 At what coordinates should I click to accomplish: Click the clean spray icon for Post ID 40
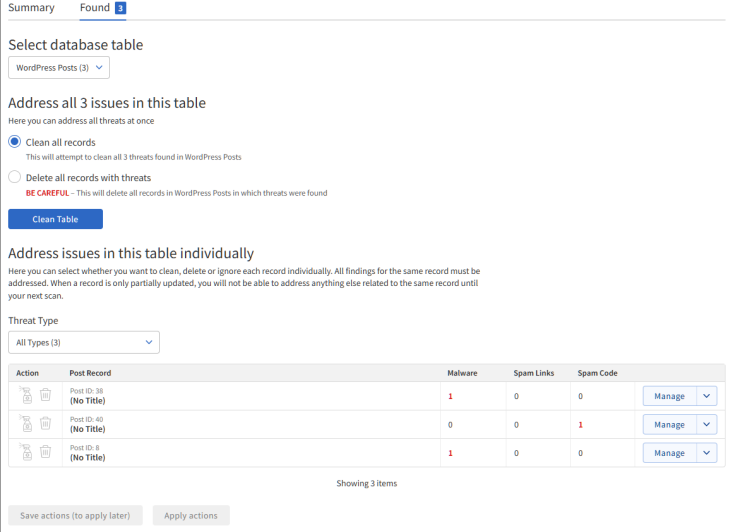tap(26, 424)
